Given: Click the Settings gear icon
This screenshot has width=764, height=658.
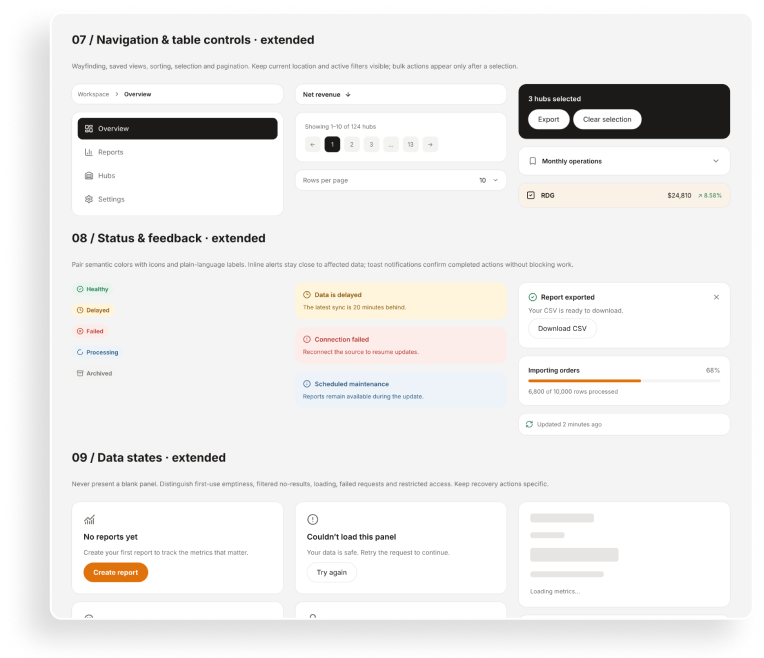Looking at the screenshot, I should coord(89,199).
